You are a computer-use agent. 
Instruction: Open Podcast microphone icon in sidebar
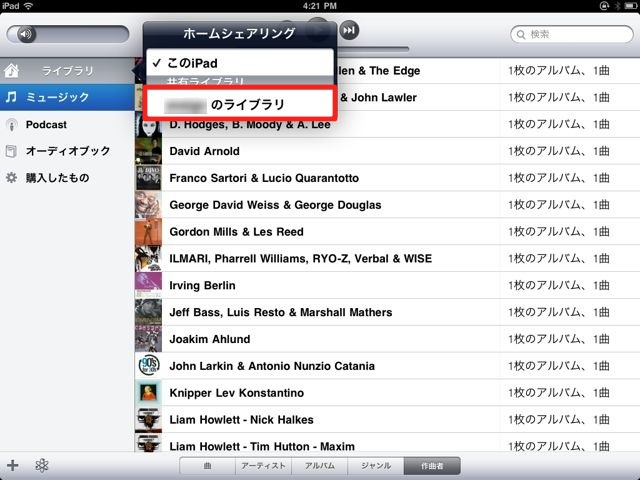click(x=12, y=124)
